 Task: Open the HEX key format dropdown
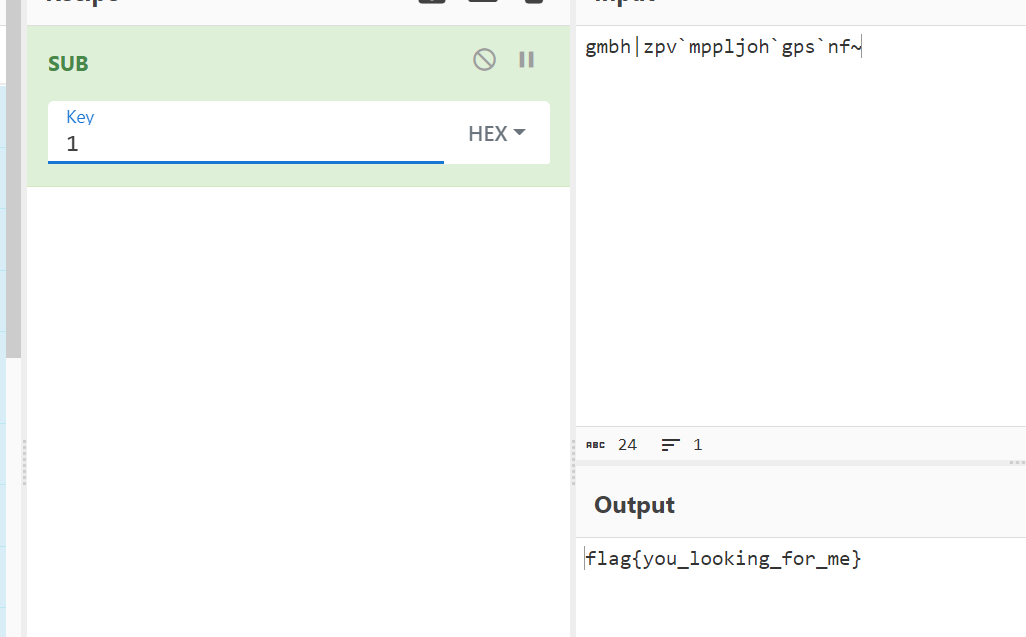496,133
